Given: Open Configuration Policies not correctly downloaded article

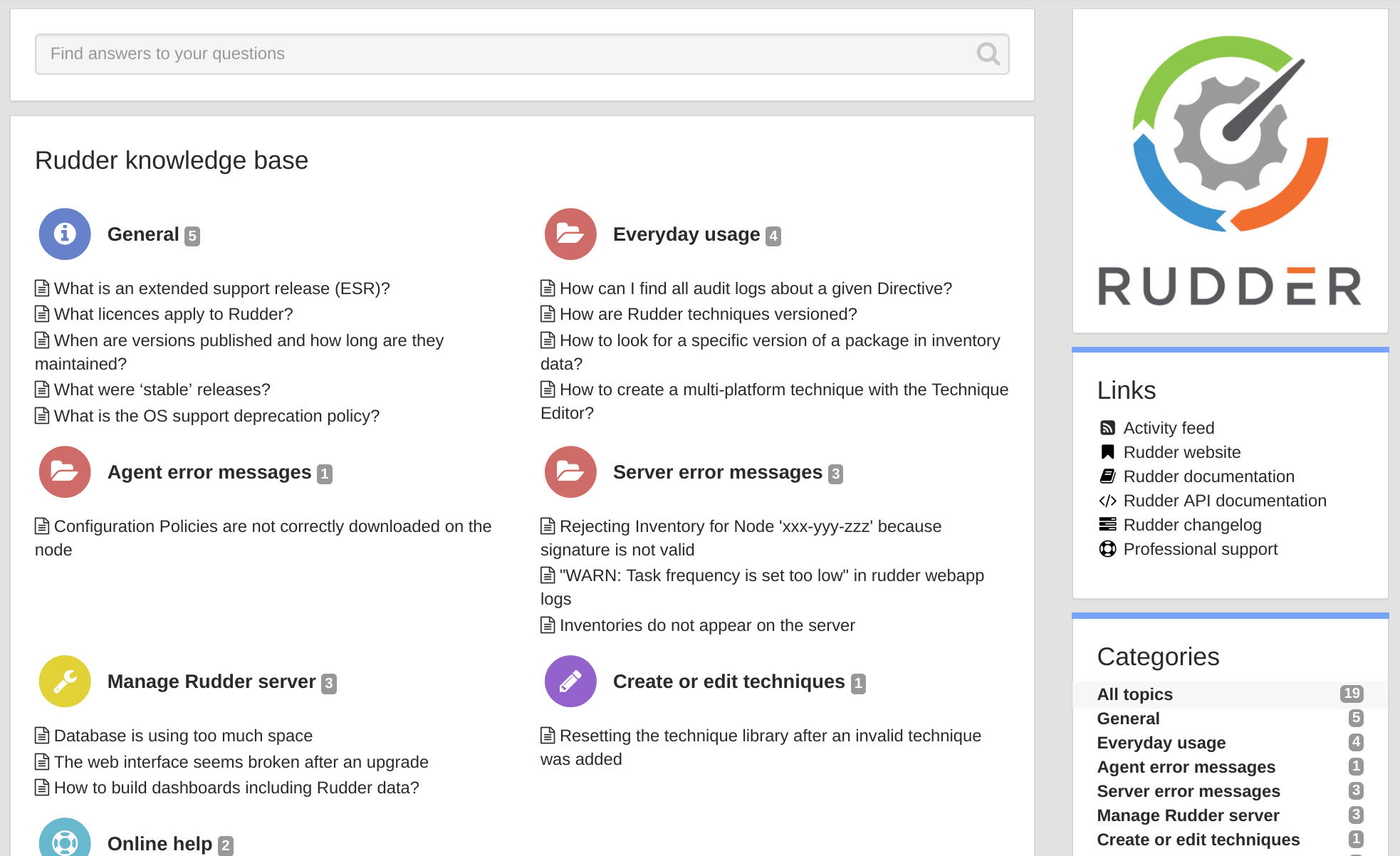Looking at the screenshot, I should (x=263, y=538).
